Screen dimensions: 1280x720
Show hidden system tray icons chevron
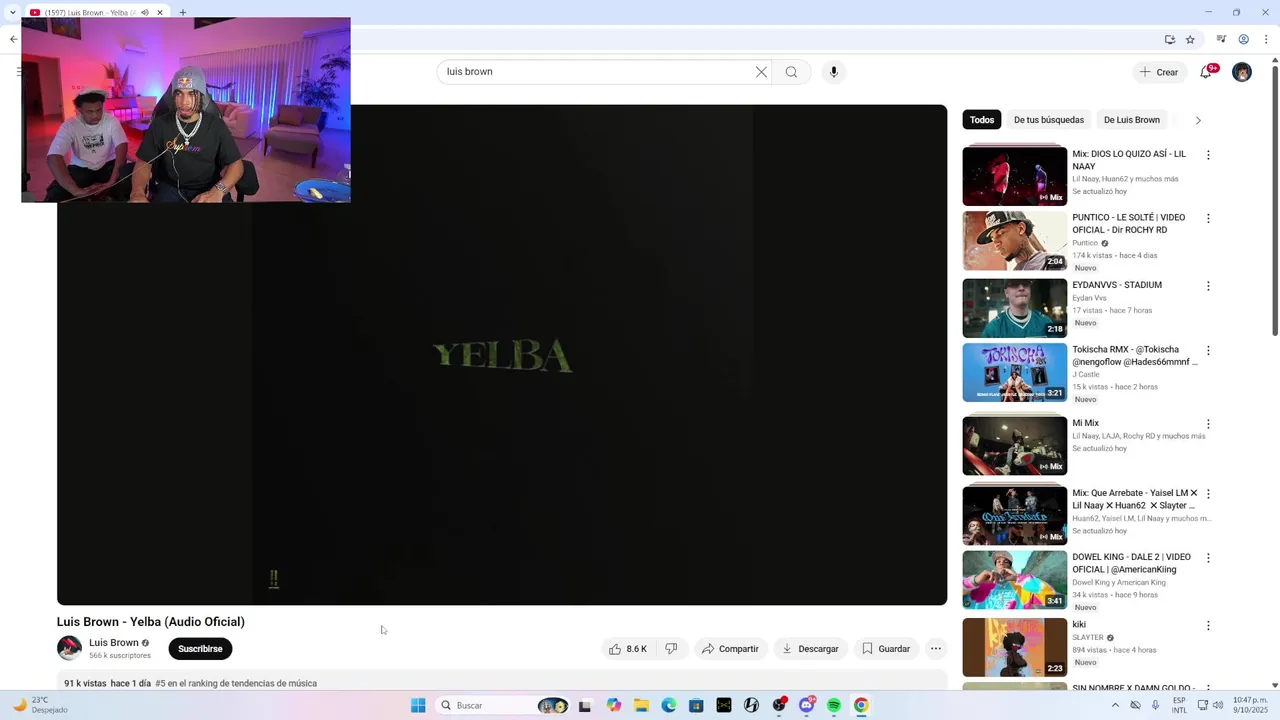tap(1115, 705)
